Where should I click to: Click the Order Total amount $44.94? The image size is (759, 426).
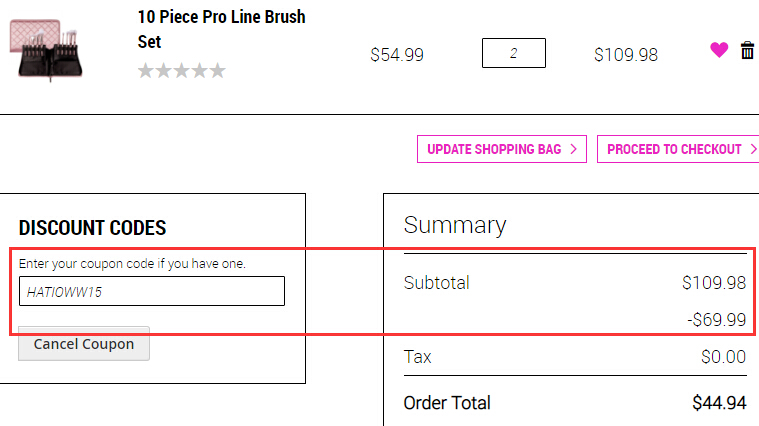719,403
